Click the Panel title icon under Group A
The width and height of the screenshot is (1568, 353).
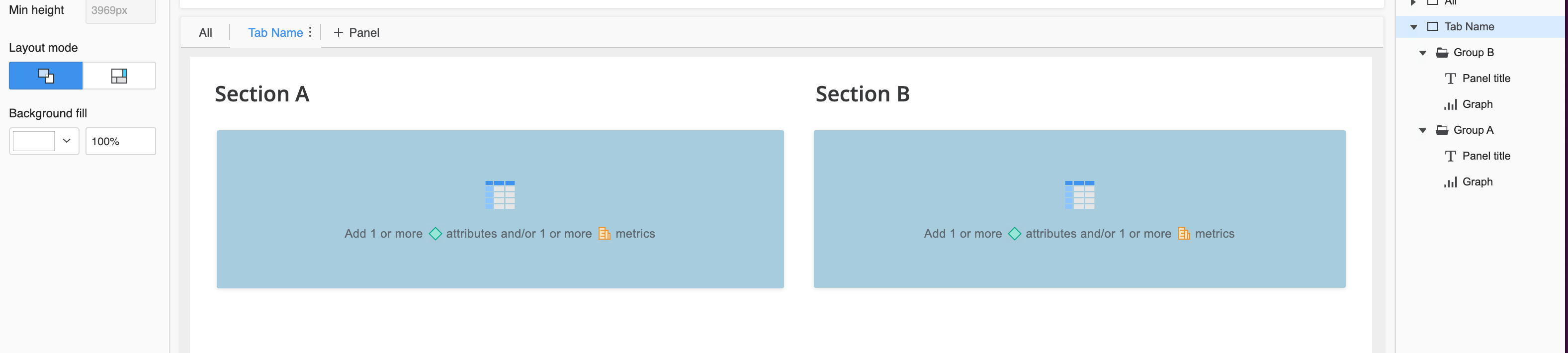click(1451, 155)
